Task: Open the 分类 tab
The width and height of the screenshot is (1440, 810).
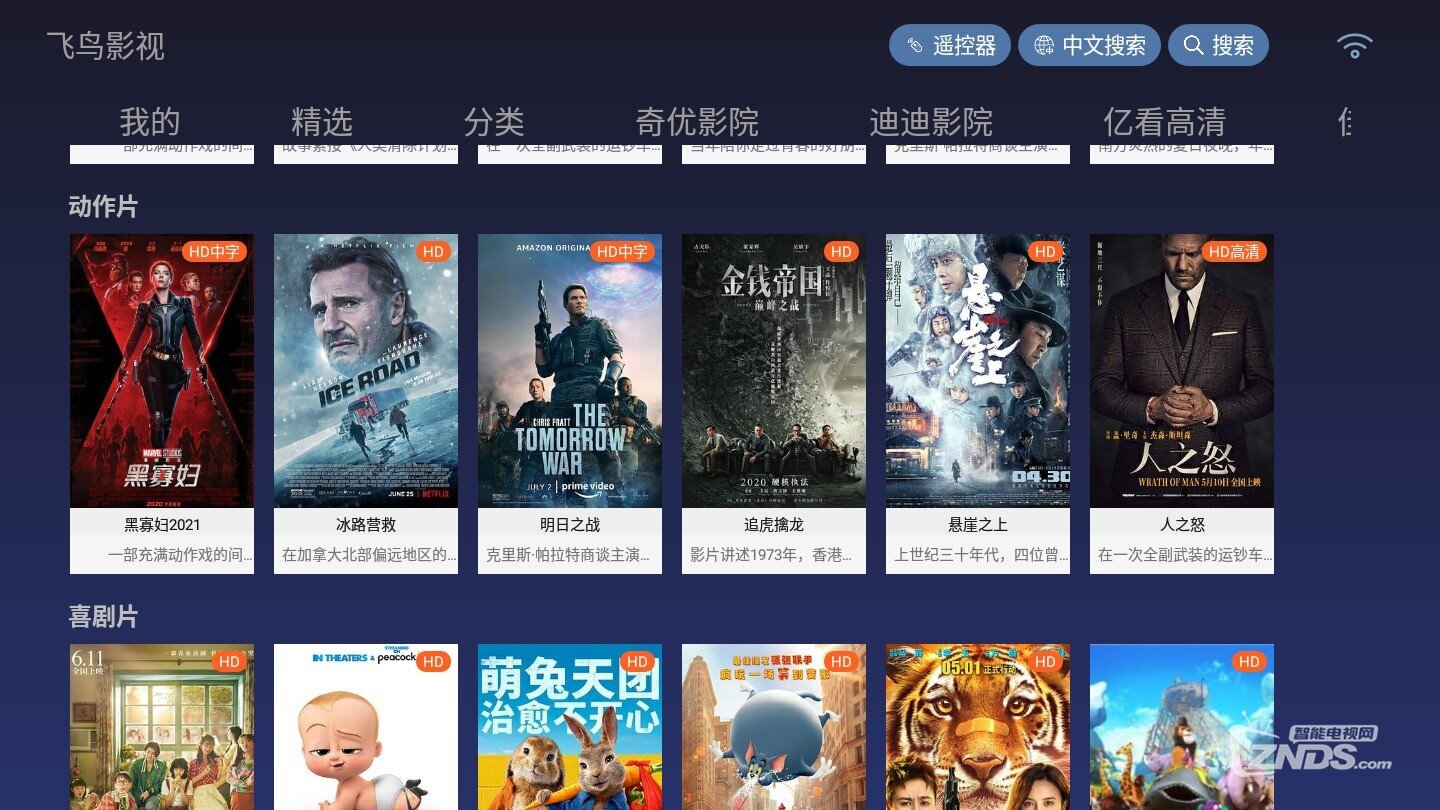Action: (494, 122)
